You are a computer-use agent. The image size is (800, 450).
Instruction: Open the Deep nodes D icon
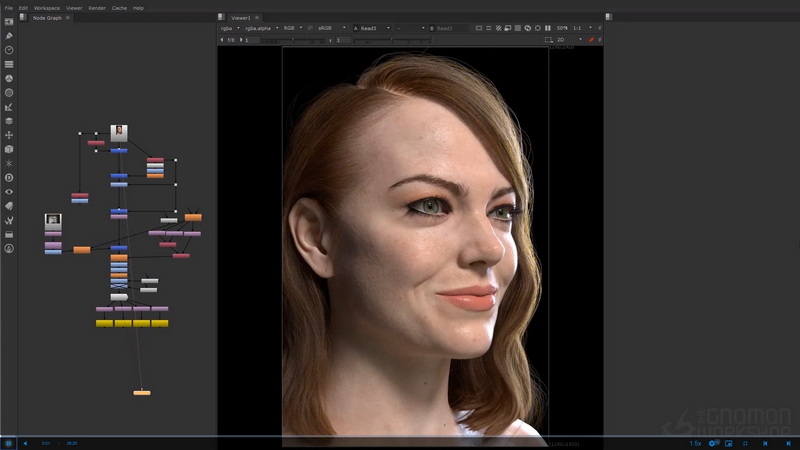click(x=9, y=178)
